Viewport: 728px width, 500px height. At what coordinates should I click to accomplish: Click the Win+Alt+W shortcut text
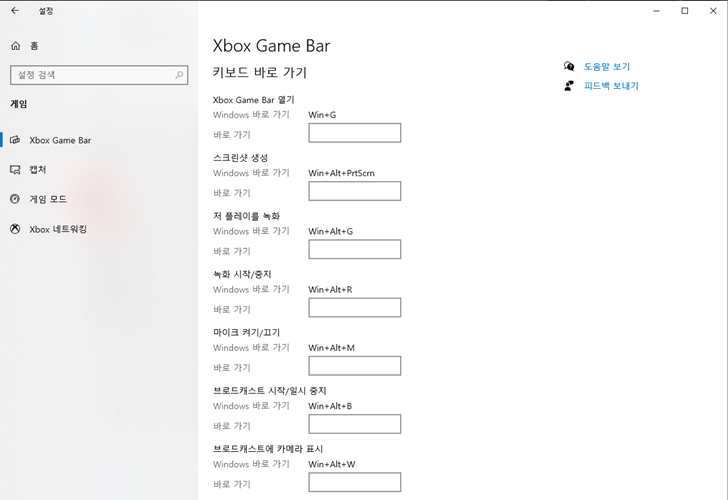(x=332, y=464)
